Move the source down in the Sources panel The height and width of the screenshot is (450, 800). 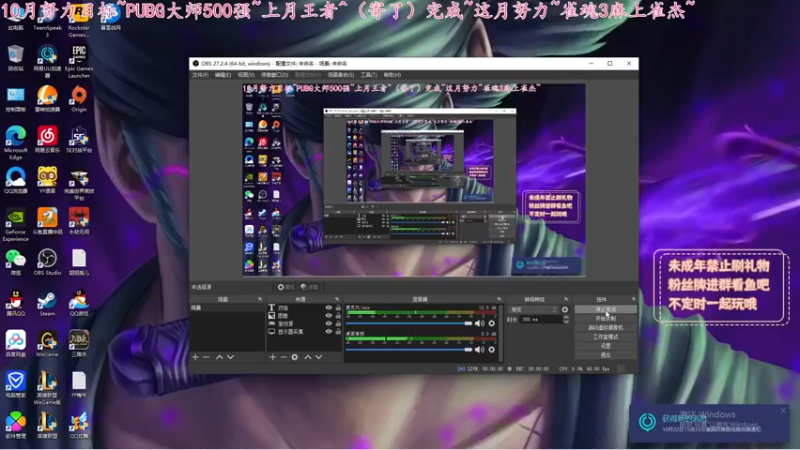coord(318,357)
